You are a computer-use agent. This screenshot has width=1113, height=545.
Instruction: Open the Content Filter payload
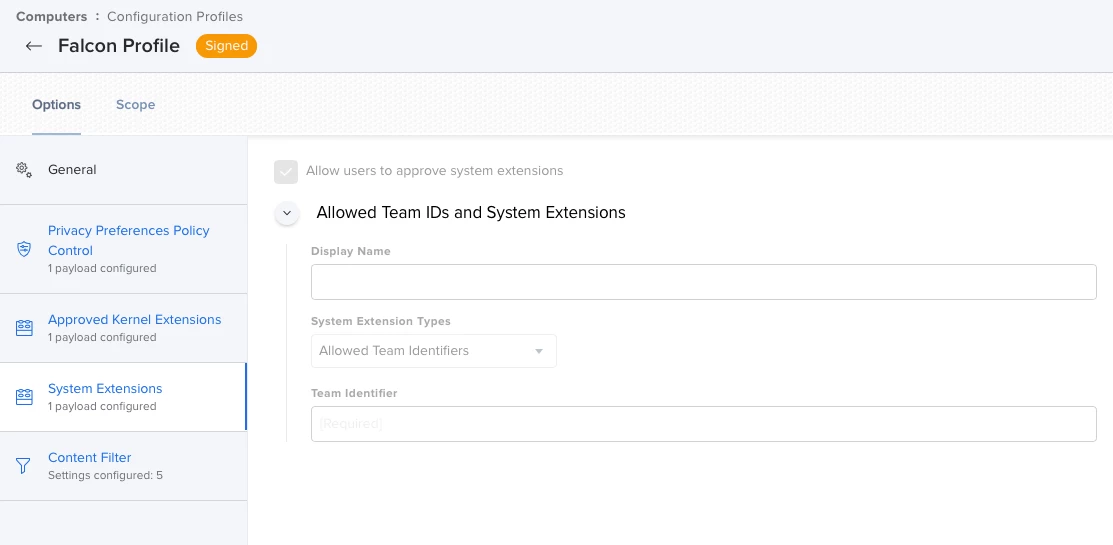(x=124, y=466)
